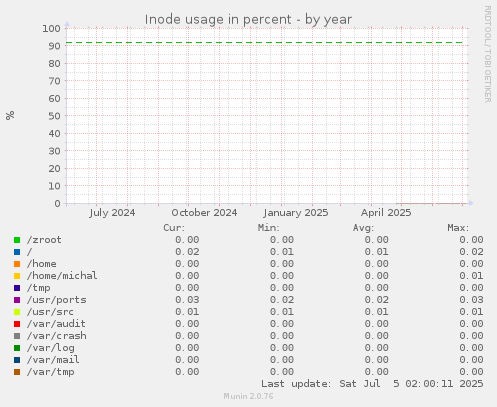Select the /usr/src legend label
The image size is (497, 407).
pyautogui.click(x=50, y=312)
